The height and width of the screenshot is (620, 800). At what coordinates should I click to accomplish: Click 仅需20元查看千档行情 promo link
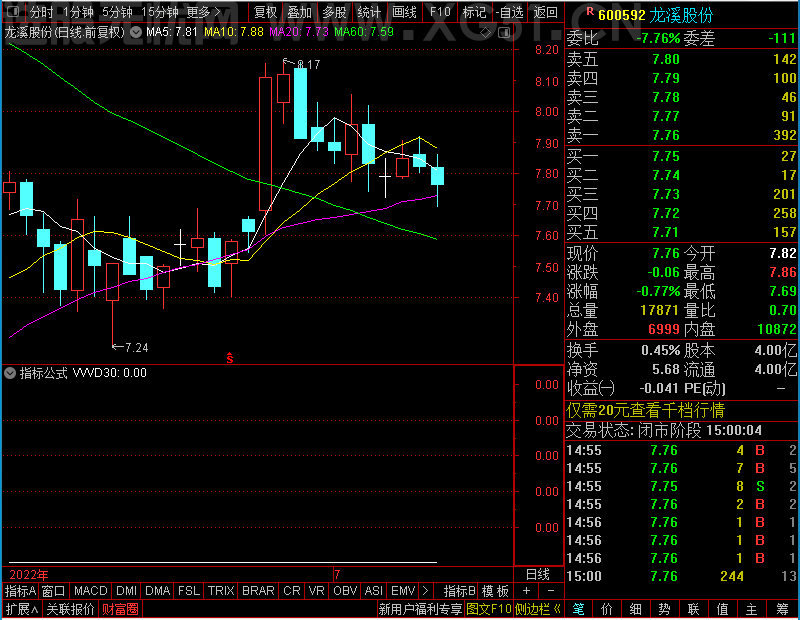645,410
